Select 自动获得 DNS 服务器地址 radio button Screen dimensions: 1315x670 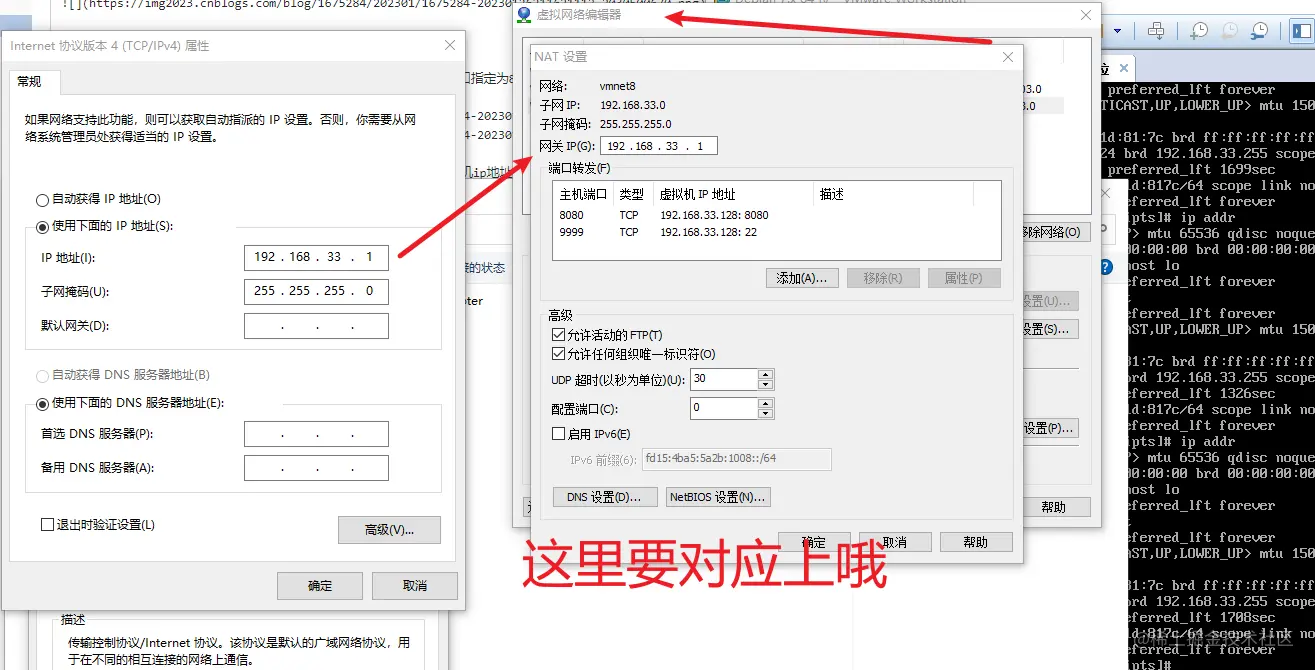coord(42,375)
